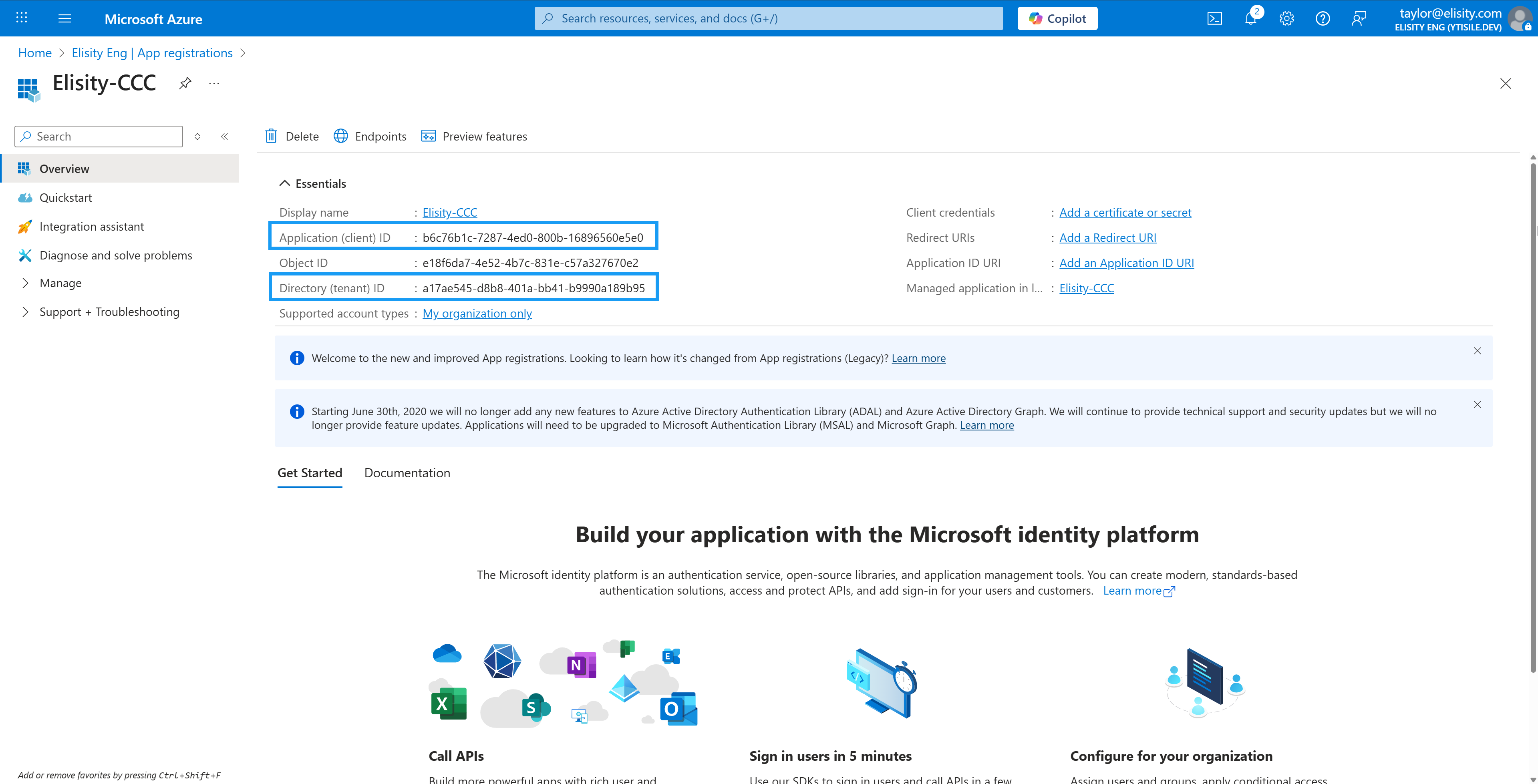Dismiss the ADAL deprecation notice
The image size is (1538, 784).
click(x=1477, y=405)
